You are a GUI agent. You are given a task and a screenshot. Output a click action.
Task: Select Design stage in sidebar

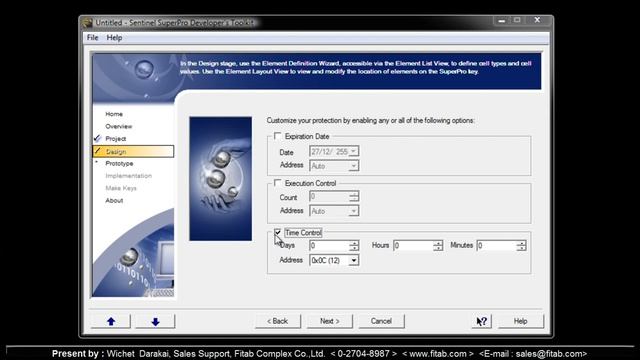[x=133, y=151]
